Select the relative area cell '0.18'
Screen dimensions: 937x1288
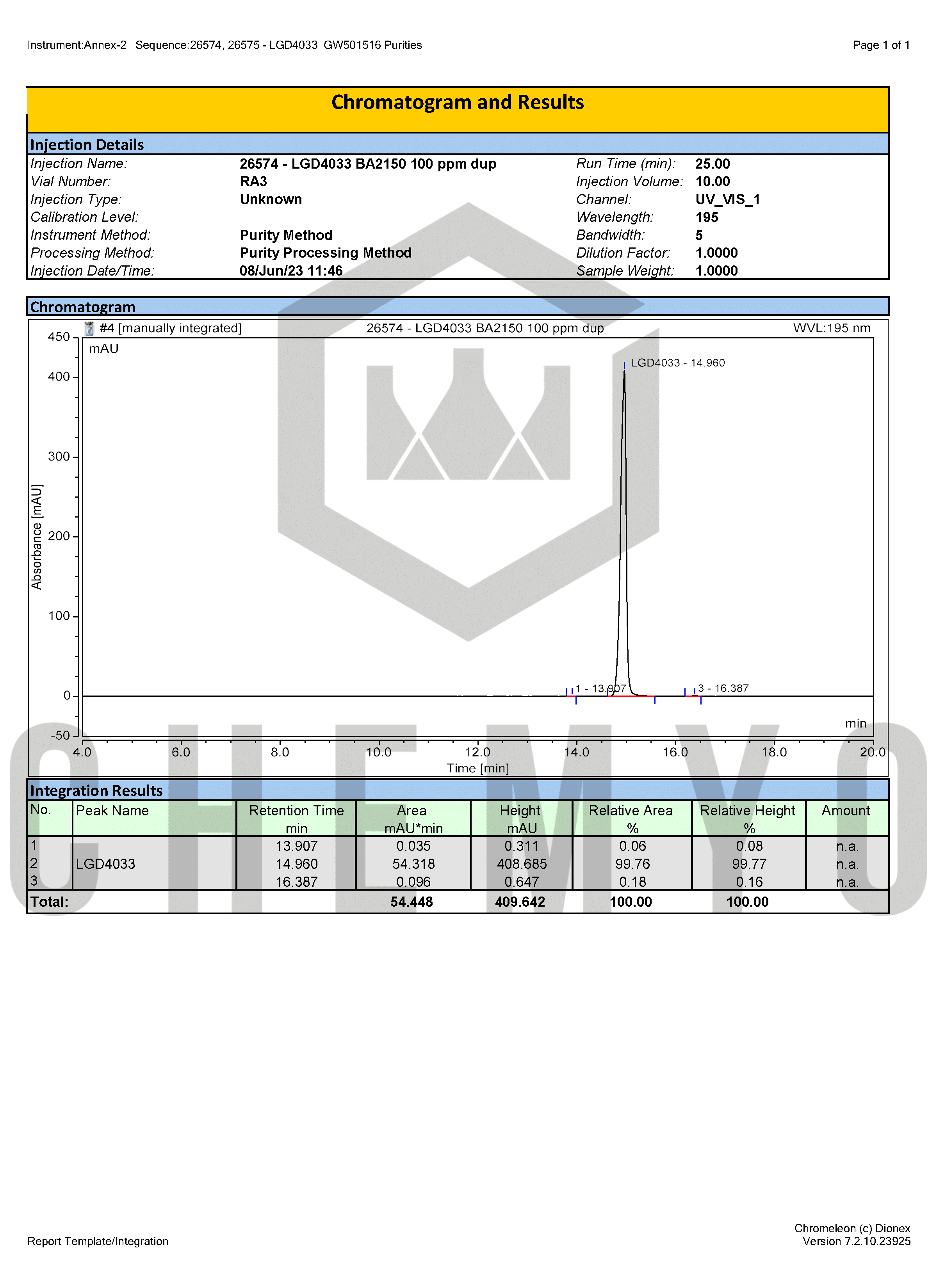[632, 882]
